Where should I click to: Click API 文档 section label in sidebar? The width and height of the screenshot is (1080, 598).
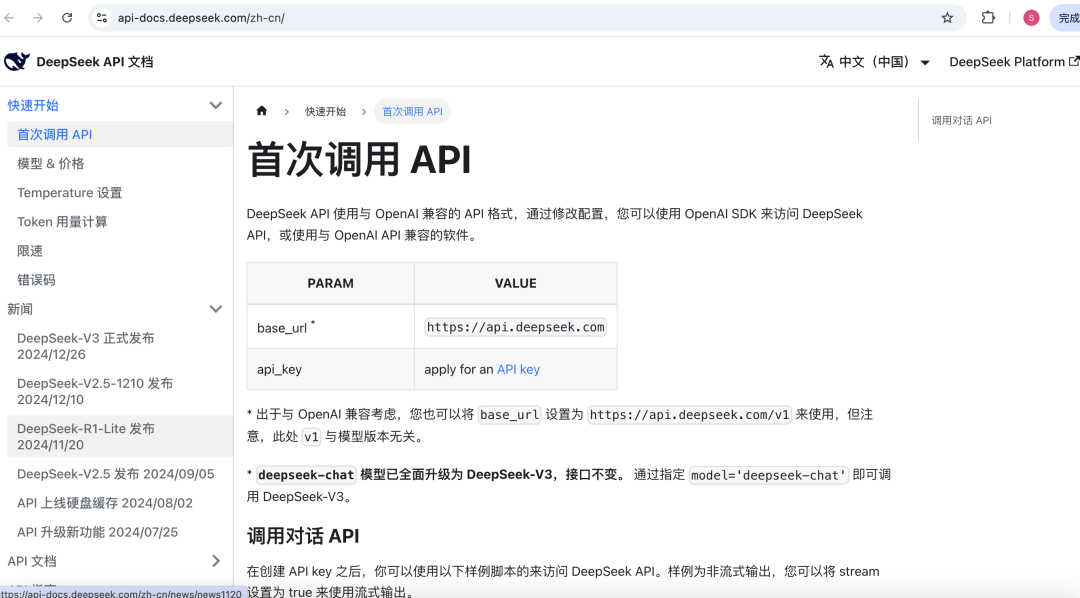tap(32, 561)
